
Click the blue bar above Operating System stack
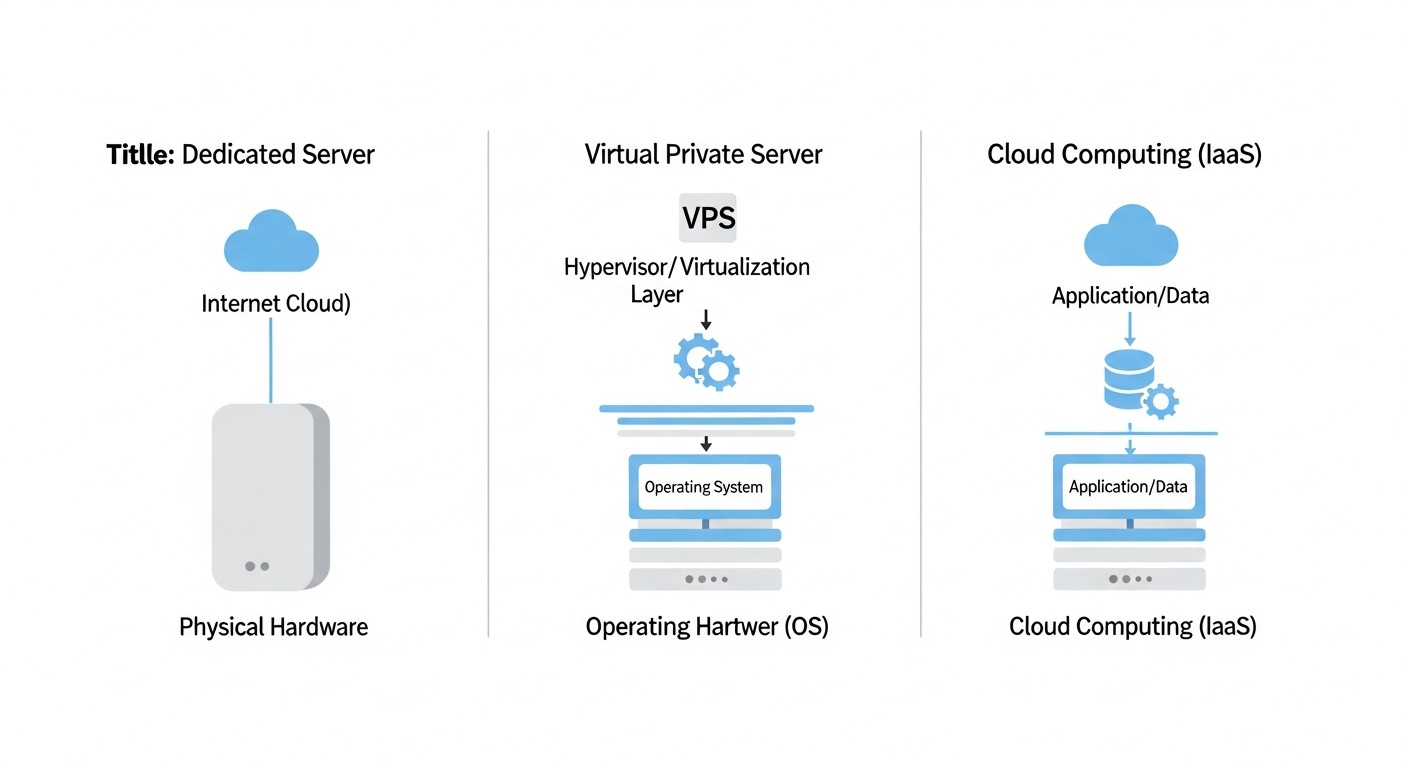click(x=706, y=409)
